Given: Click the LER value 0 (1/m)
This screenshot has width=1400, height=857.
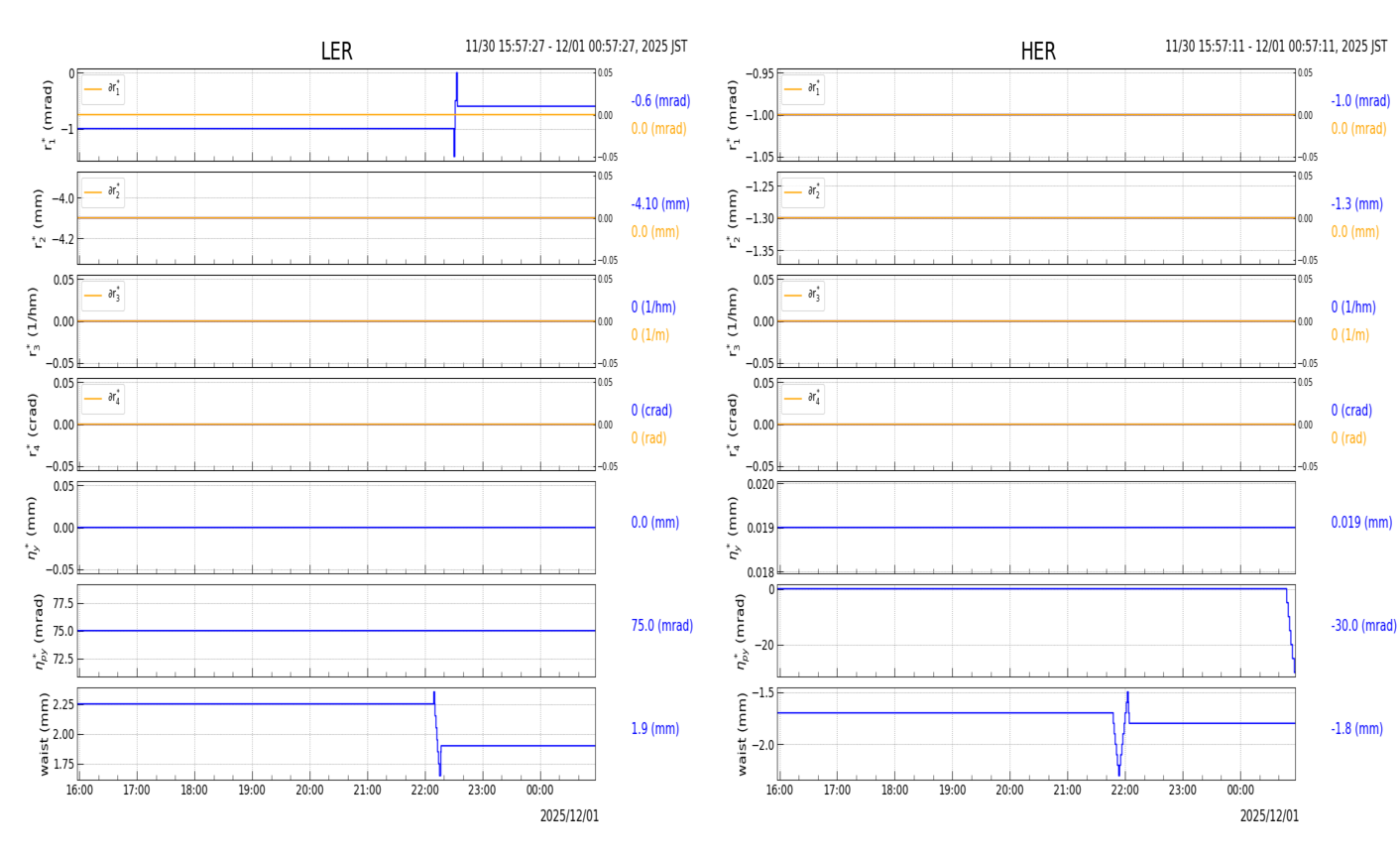Looking at the screenshot, I should 650,335.
